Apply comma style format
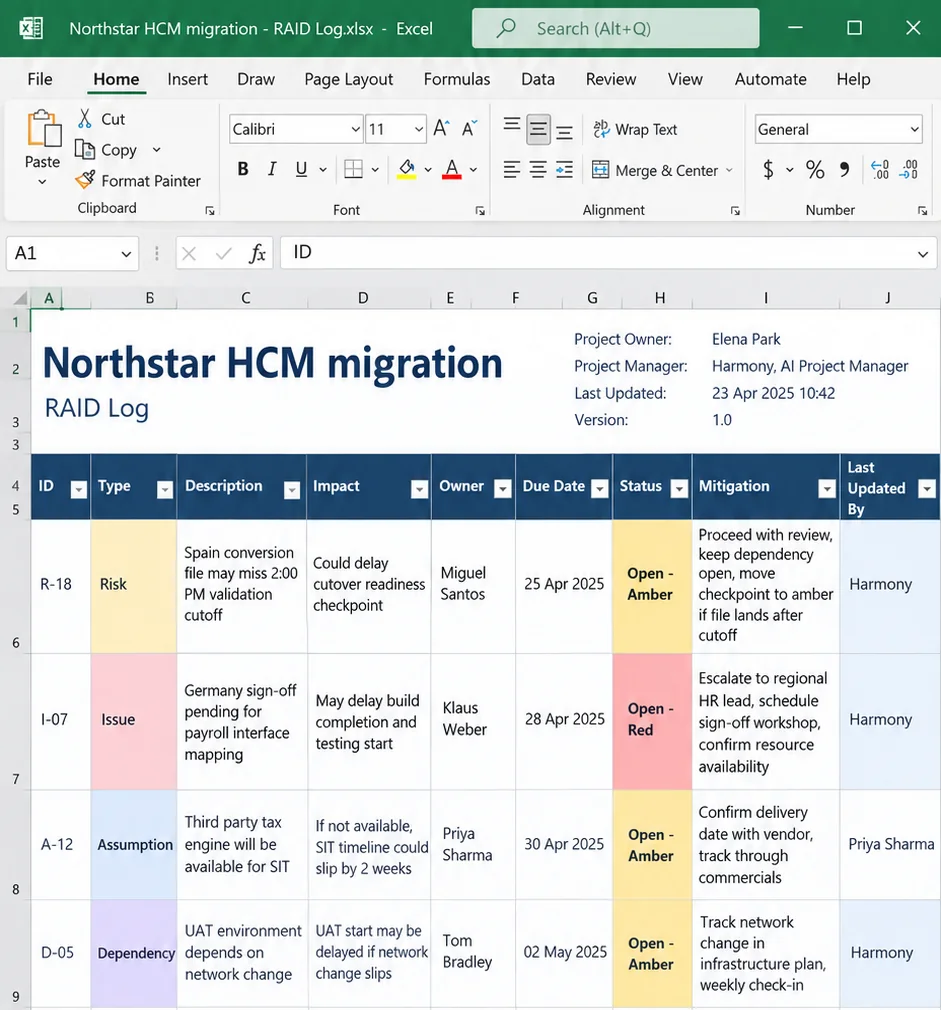 coord(844,169)
